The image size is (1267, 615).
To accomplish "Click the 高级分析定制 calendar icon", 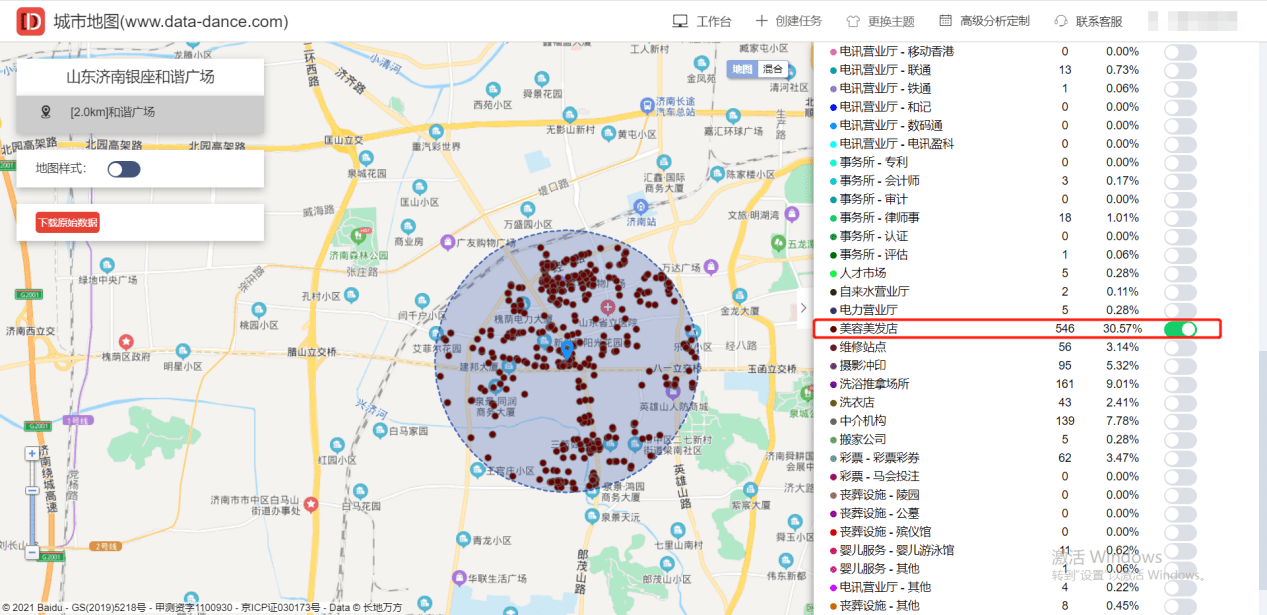I will [x=945, y=21].
